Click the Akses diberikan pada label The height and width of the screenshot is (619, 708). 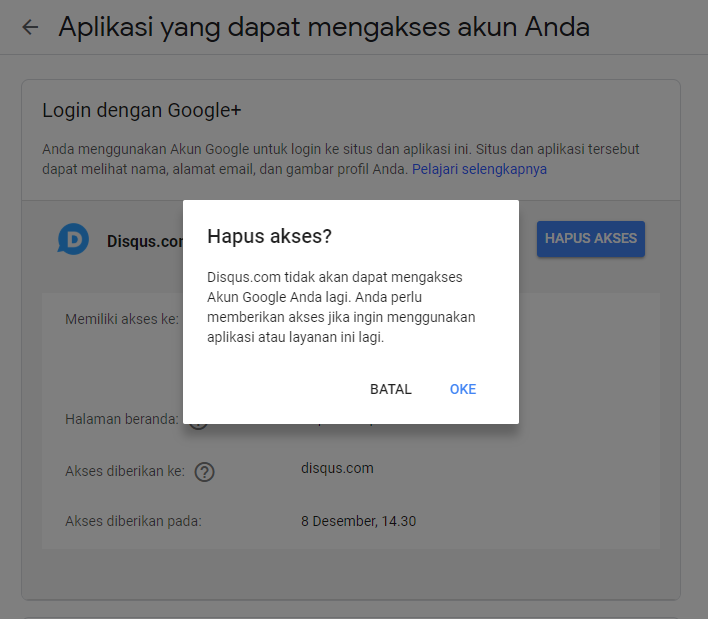click(x=133, y=521)
